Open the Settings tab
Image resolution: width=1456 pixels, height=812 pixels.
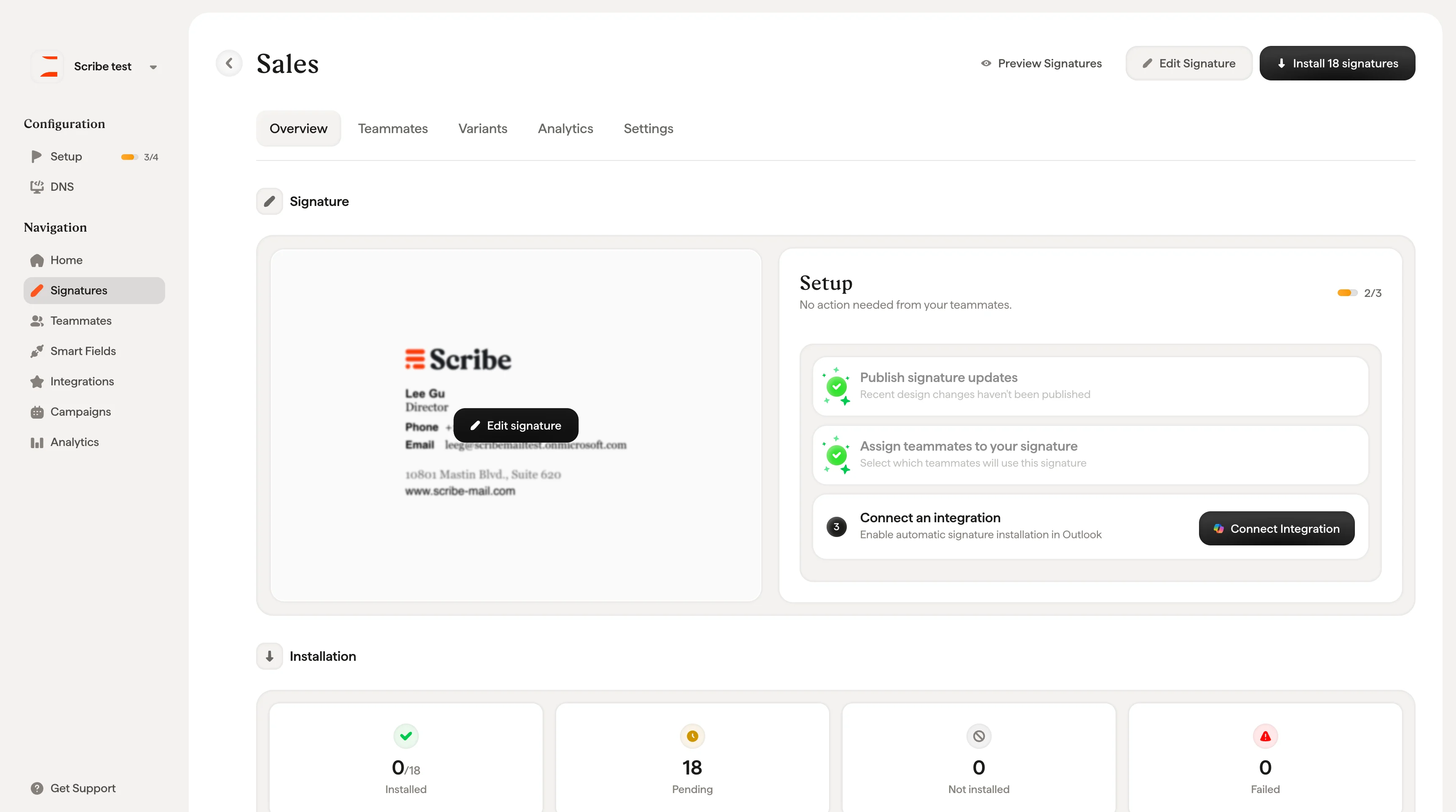(x=648, y=128)
